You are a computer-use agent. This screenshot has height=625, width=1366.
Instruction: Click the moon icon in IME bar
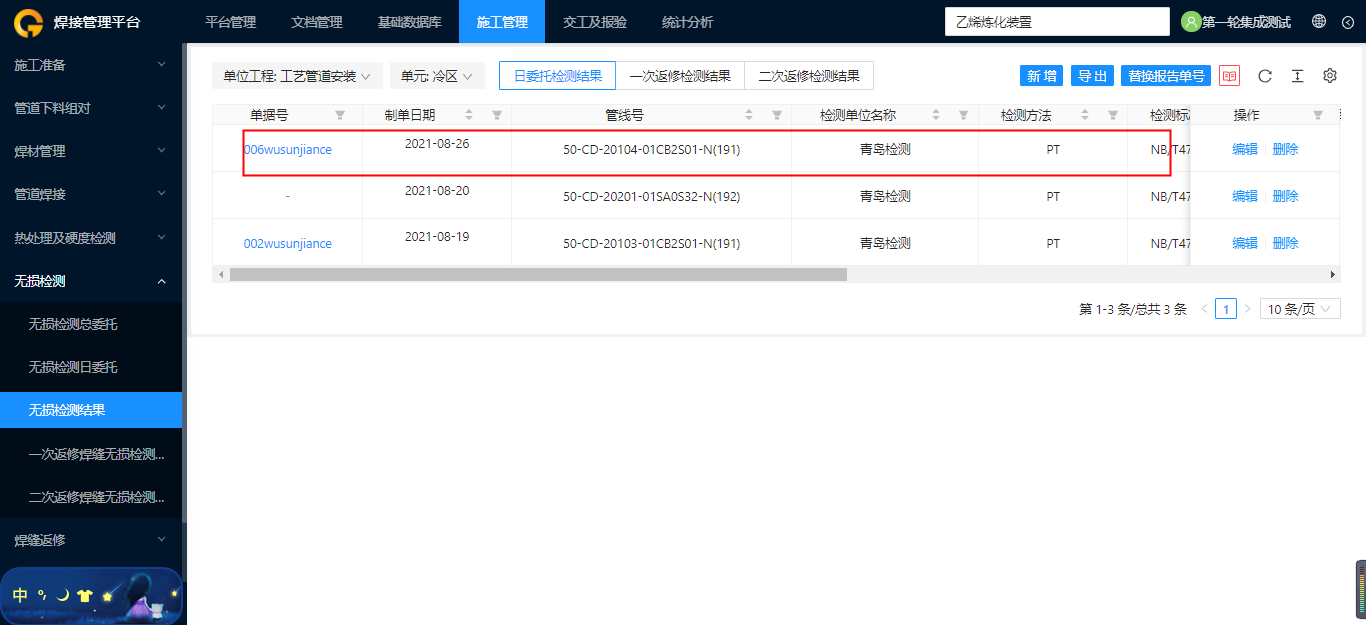[62, 595]
